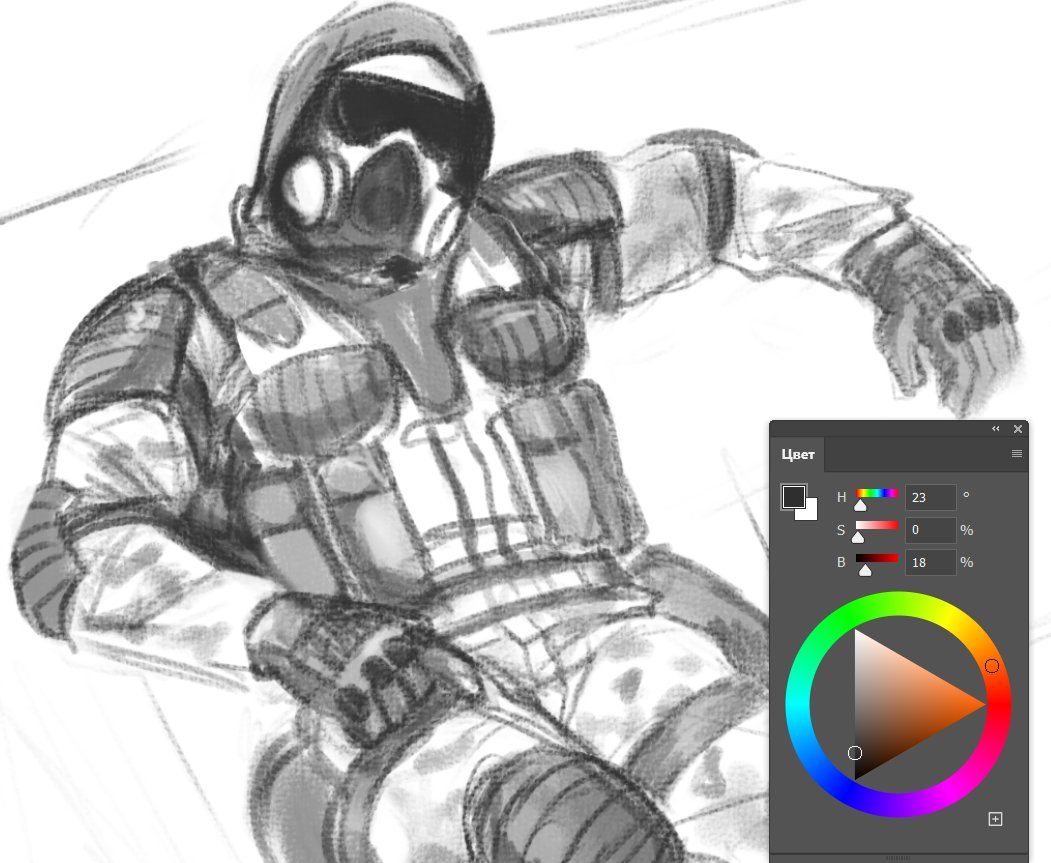
Task: Select the Цвет tab
Action: (x=798, y=454)
